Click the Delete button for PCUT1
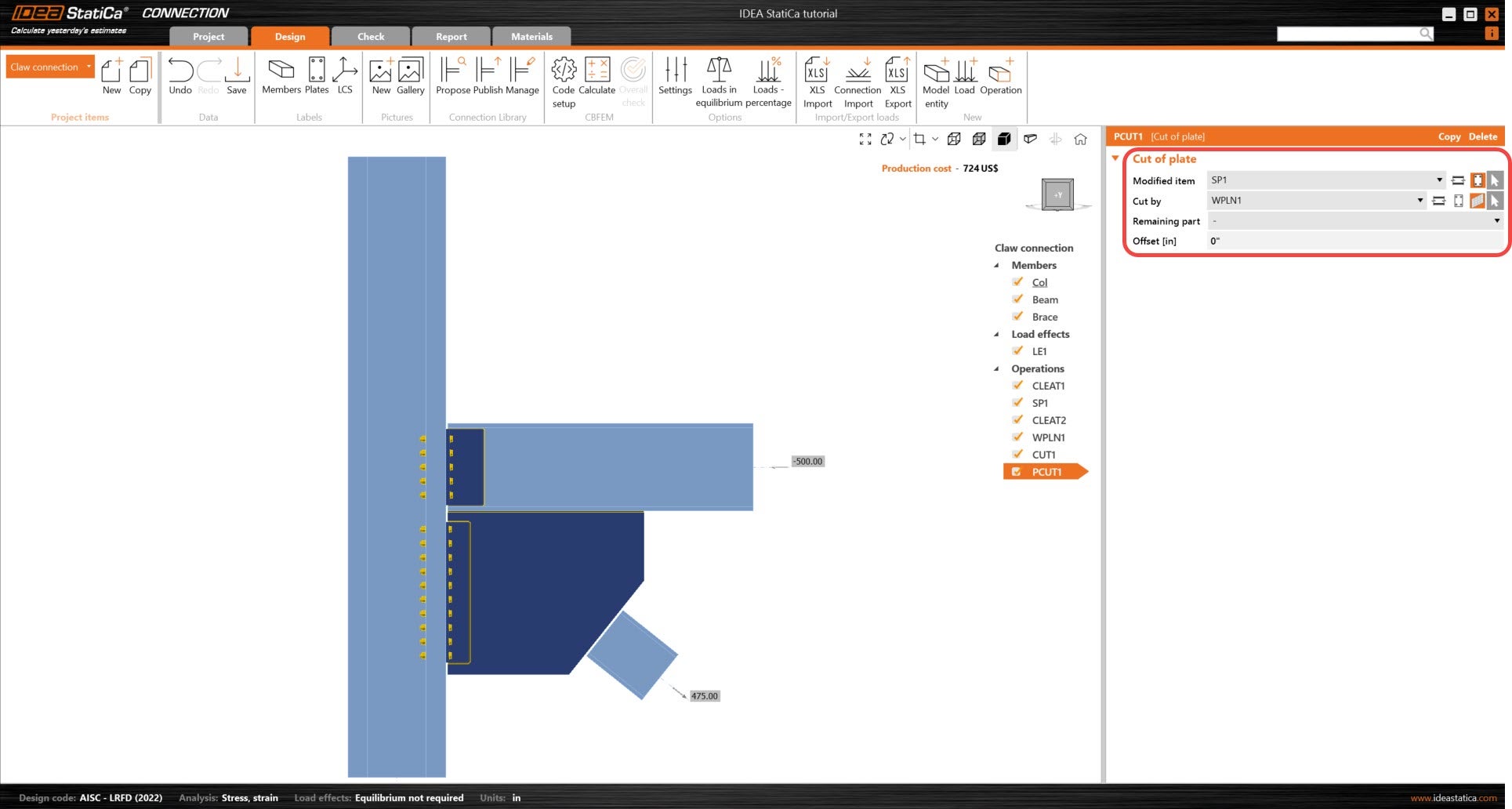The image size is (1512, 809). (1482, 136)
